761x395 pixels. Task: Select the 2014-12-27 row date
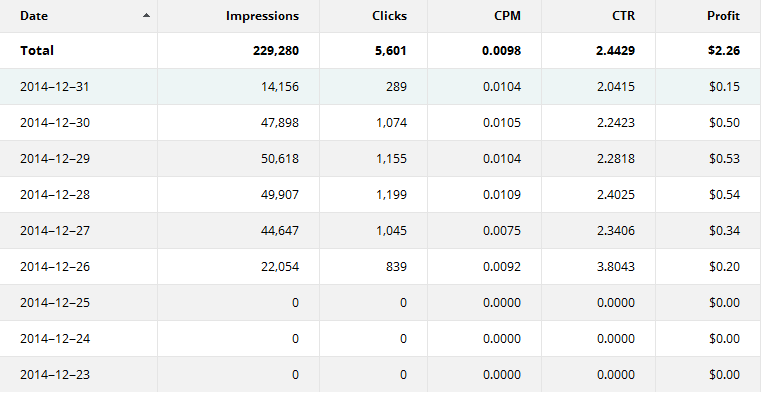55,230
